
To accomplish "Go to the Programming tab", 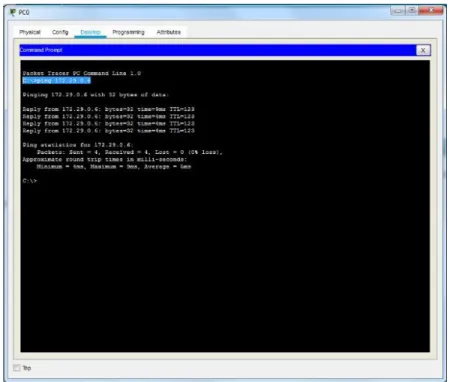I will point(128,32).
